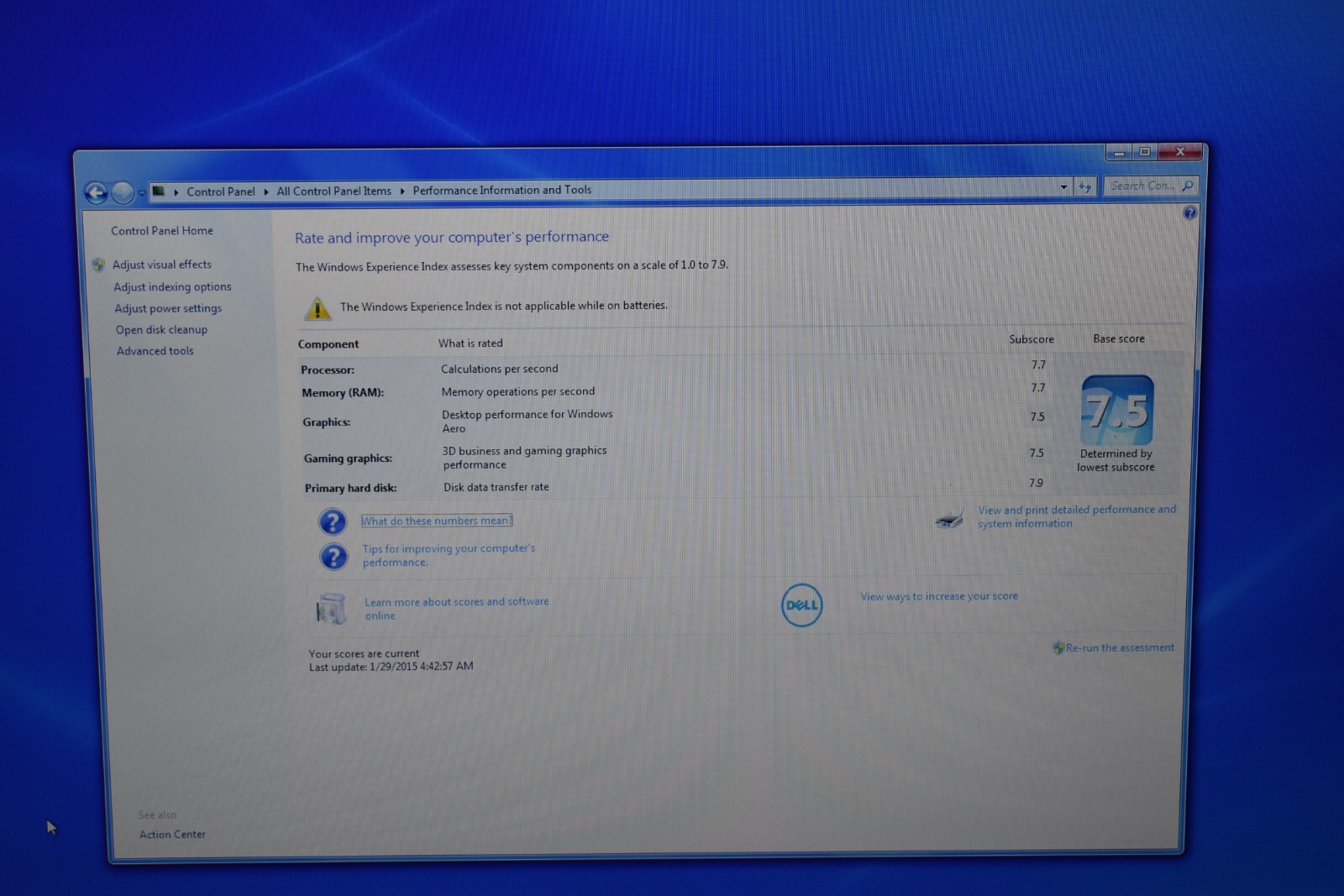1344x896 pixels.
Task: Click the Last update date text
Action: click(391, 667)
